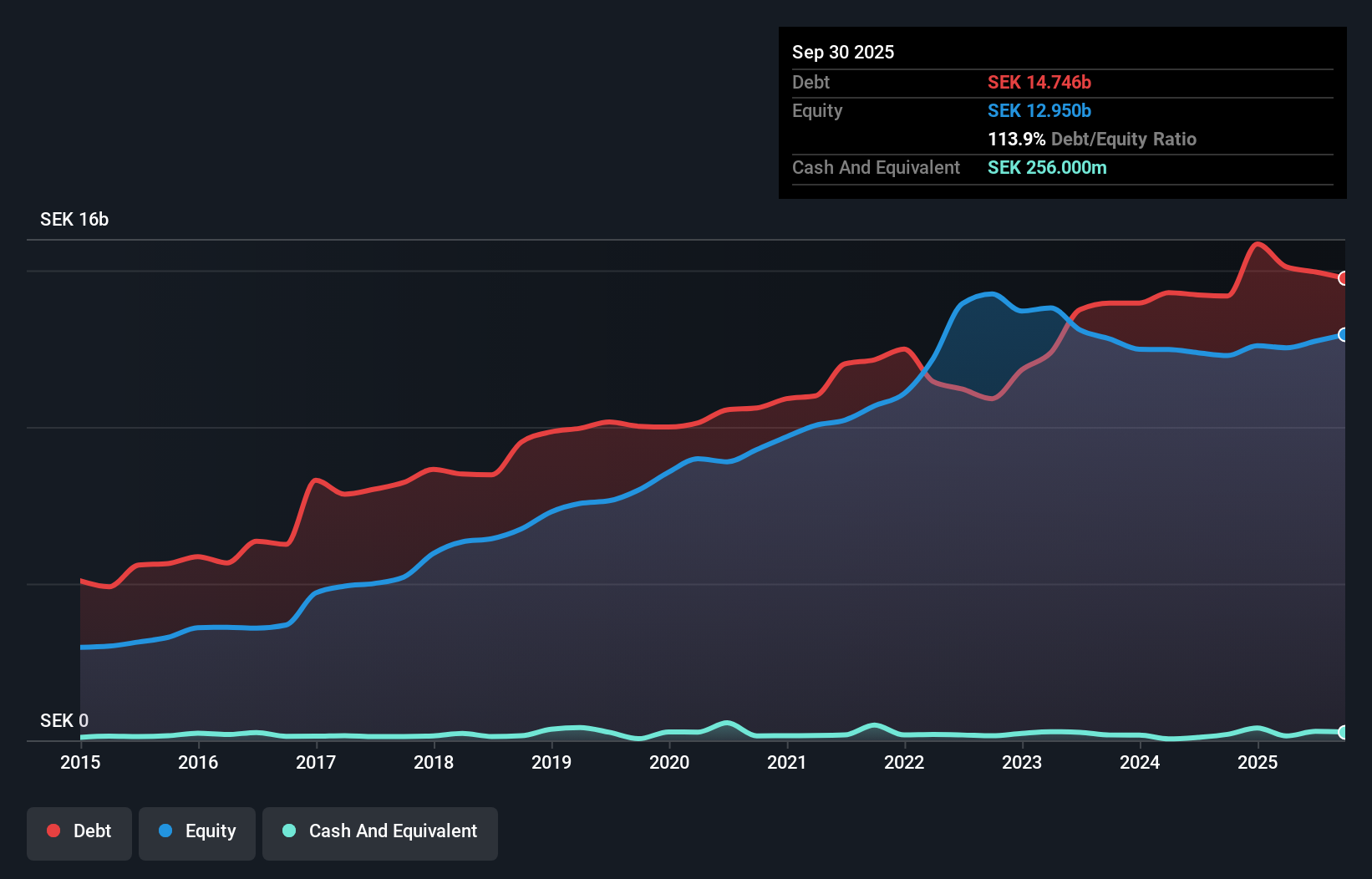Toggle the Cash And Equivalent series visibility

pos(380,833)
